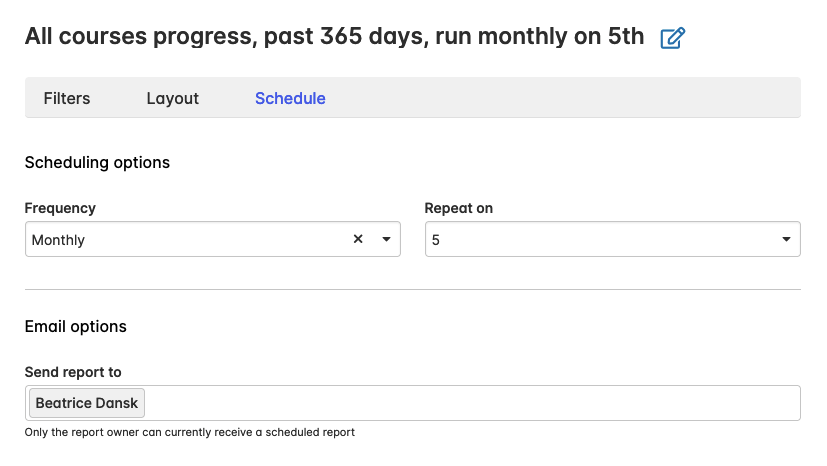
Task: Click the Email options heading
Action: tap(76, 326)
